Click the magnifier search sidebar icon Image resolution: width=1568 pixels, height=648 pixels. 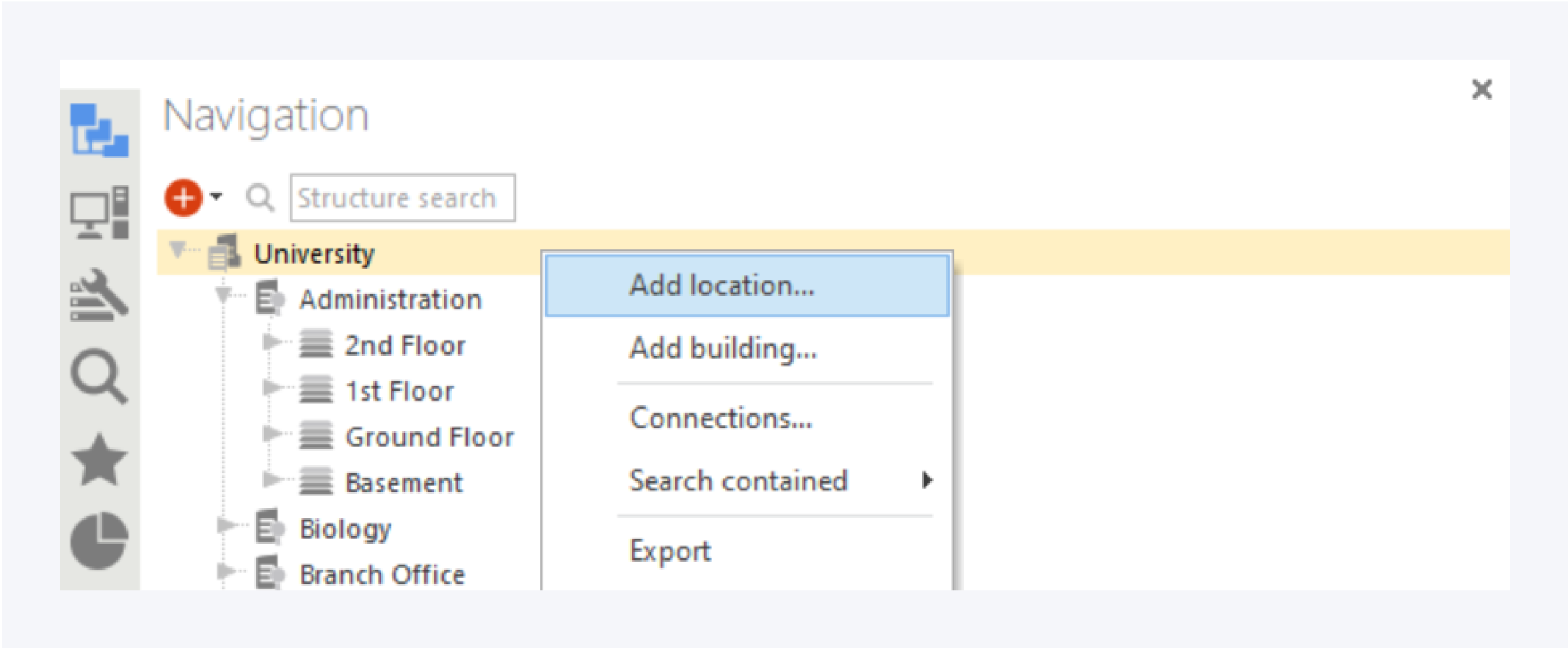coord(99,376)
